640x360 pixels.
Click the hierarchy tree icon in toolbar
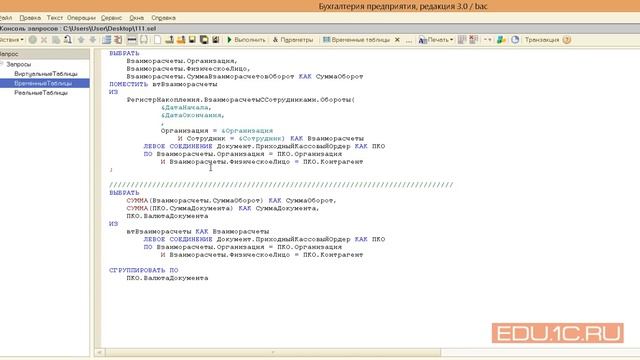point(118,40)
